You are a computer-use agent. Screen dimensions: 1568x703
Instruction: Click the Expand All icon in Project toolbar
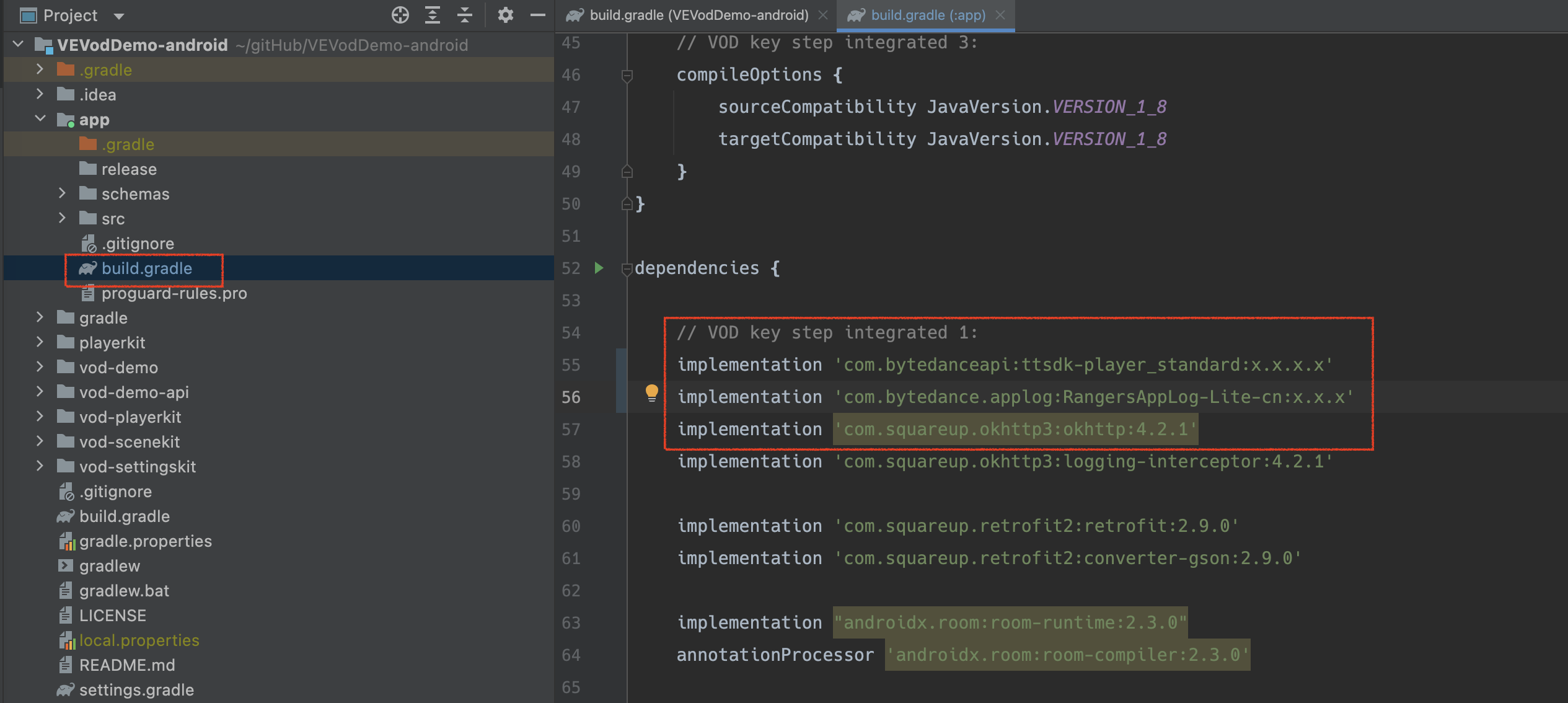tap(433, 15)
